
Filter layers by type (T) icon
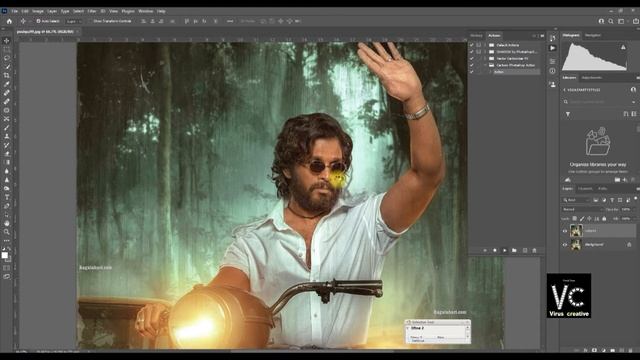(612, 200)
